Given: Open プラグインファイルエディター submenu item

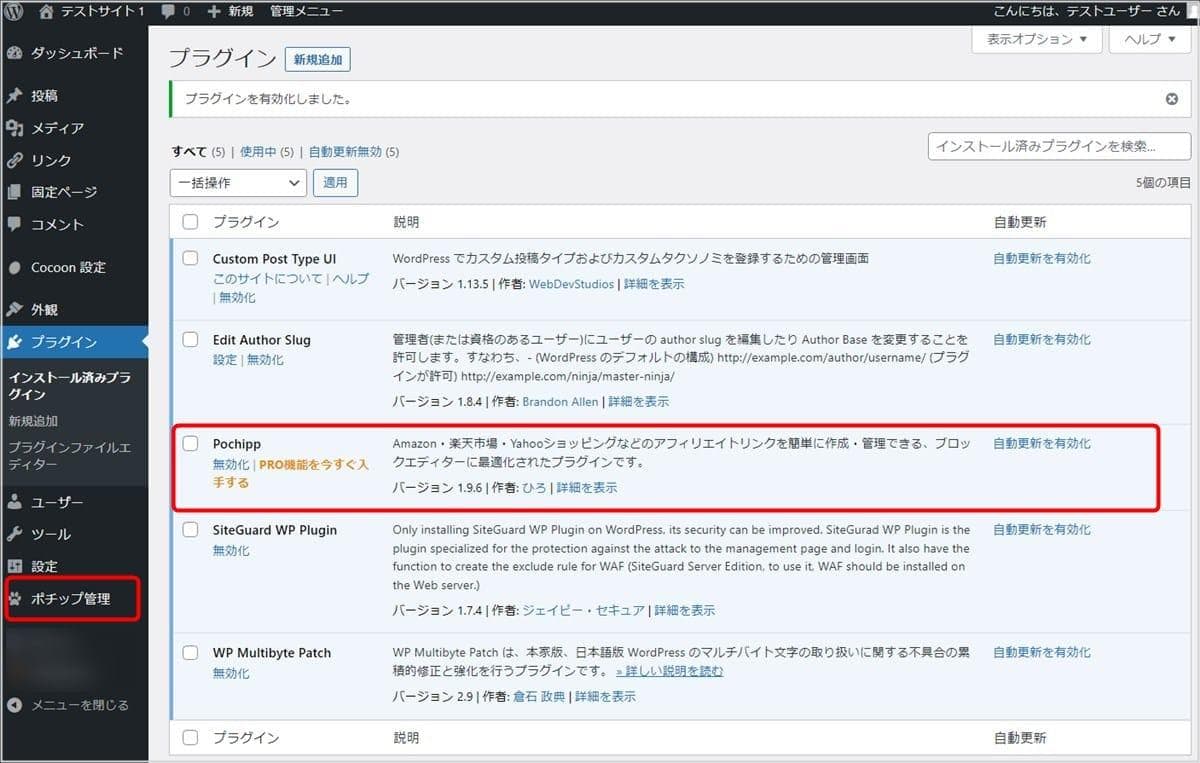Looking at the screenshot, I should (x=69, y=456).
